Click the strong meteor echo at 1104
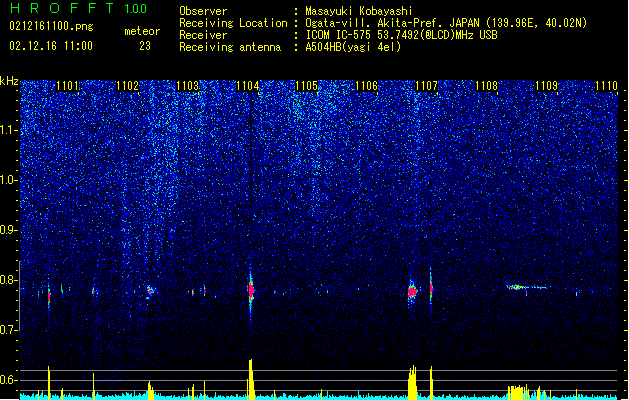 pyautogui.click(x=251, y=290)
